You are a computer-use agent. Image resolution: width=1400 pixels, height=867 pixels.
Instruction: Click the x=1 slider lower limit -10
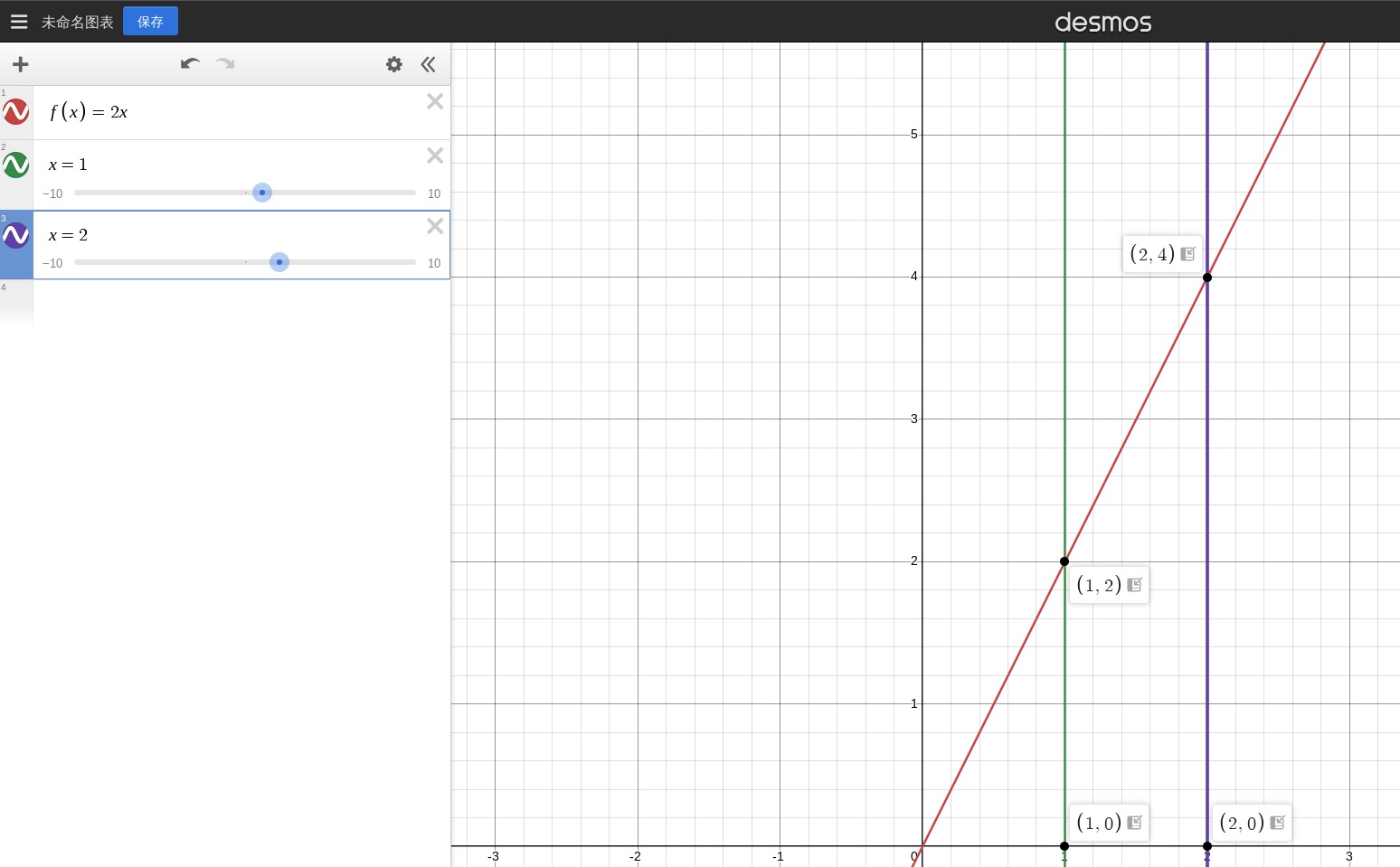tap(52, 193)
